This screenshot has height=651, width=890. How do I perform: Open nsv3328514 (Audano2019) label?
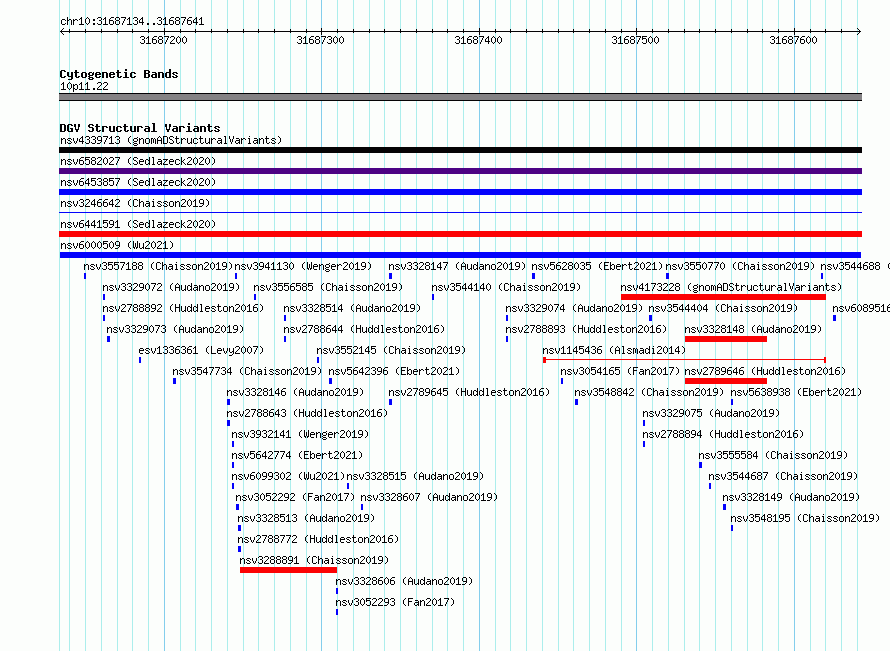352,308
